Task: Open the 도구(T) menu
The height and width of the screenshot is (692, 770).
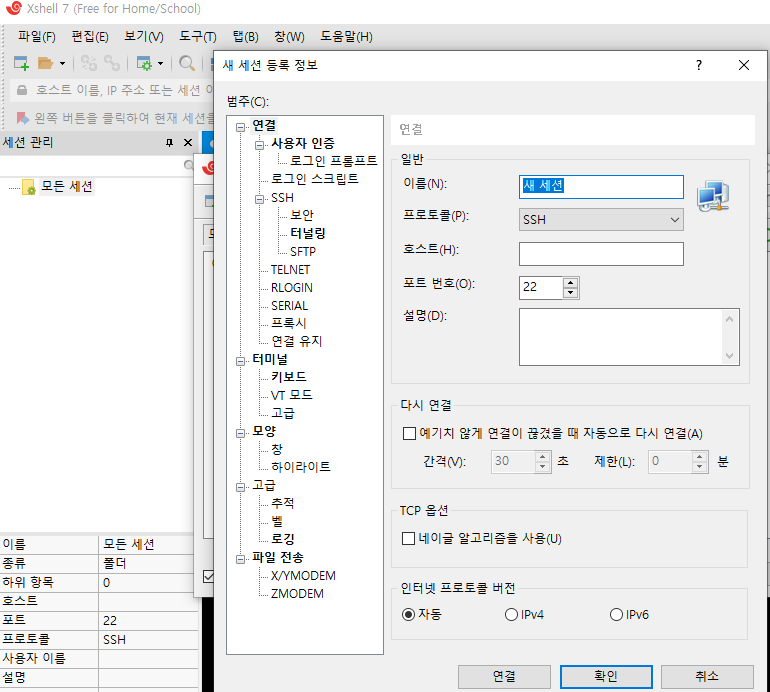Action: click(197, 37)
